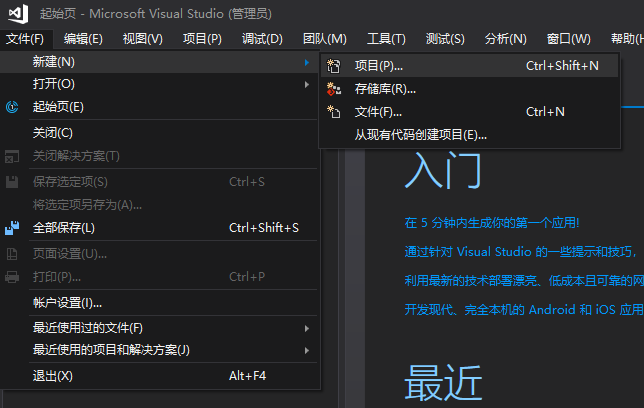Select 新建(N) menu entry
The width and height of the screenshot is (644, 408).
(159, 62)
